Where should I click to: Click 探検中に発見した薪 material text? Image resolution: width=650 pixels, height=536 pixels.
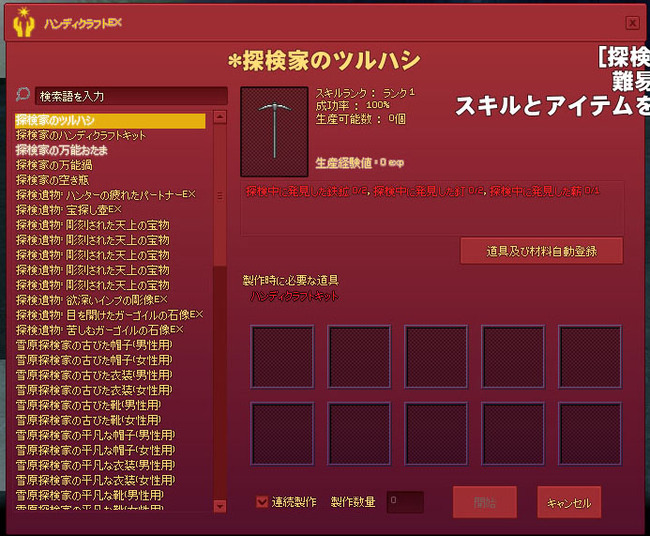(544, 191)
